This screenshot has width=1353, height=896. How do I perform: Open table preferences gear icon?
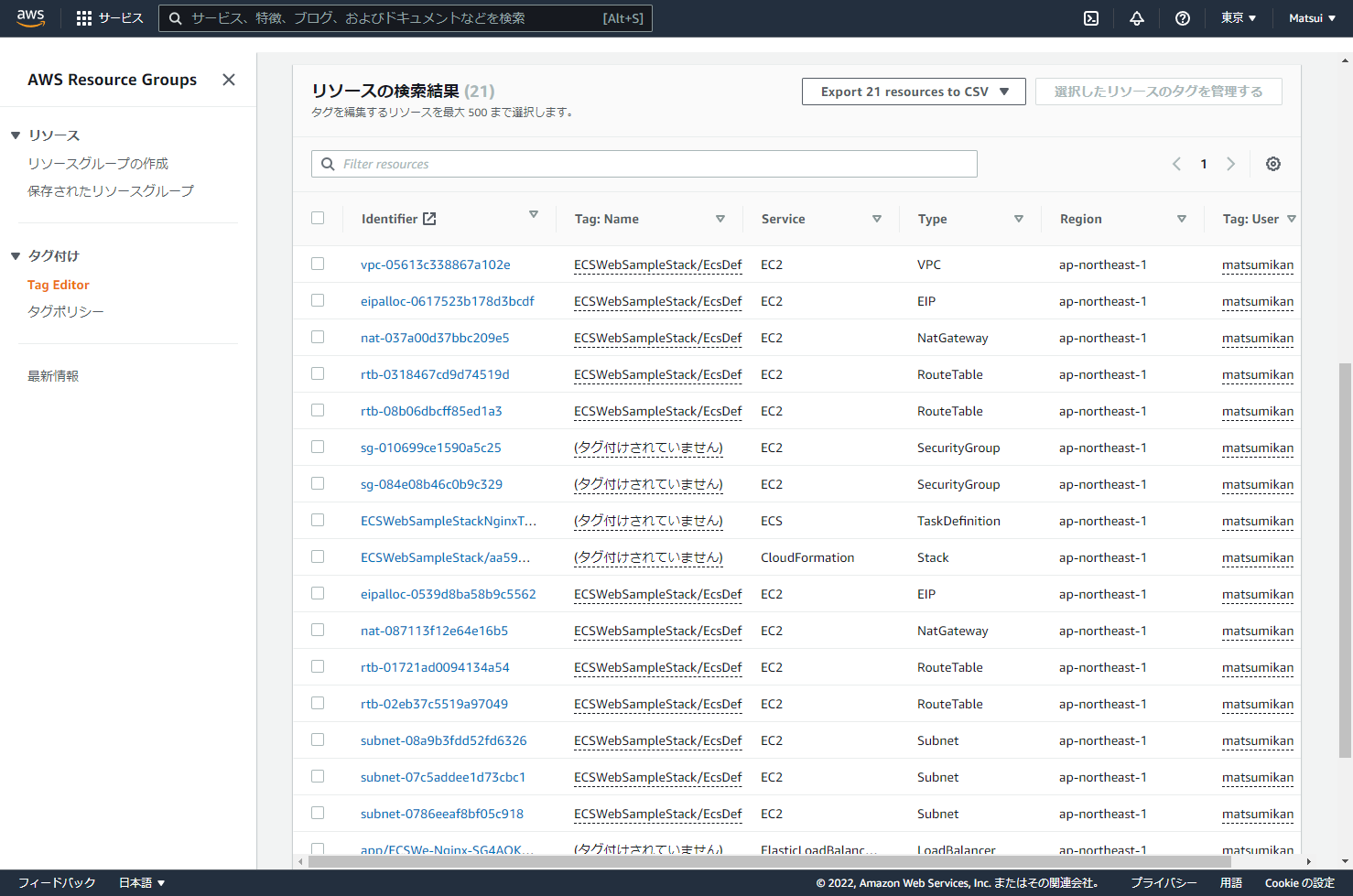(1273, 164)
